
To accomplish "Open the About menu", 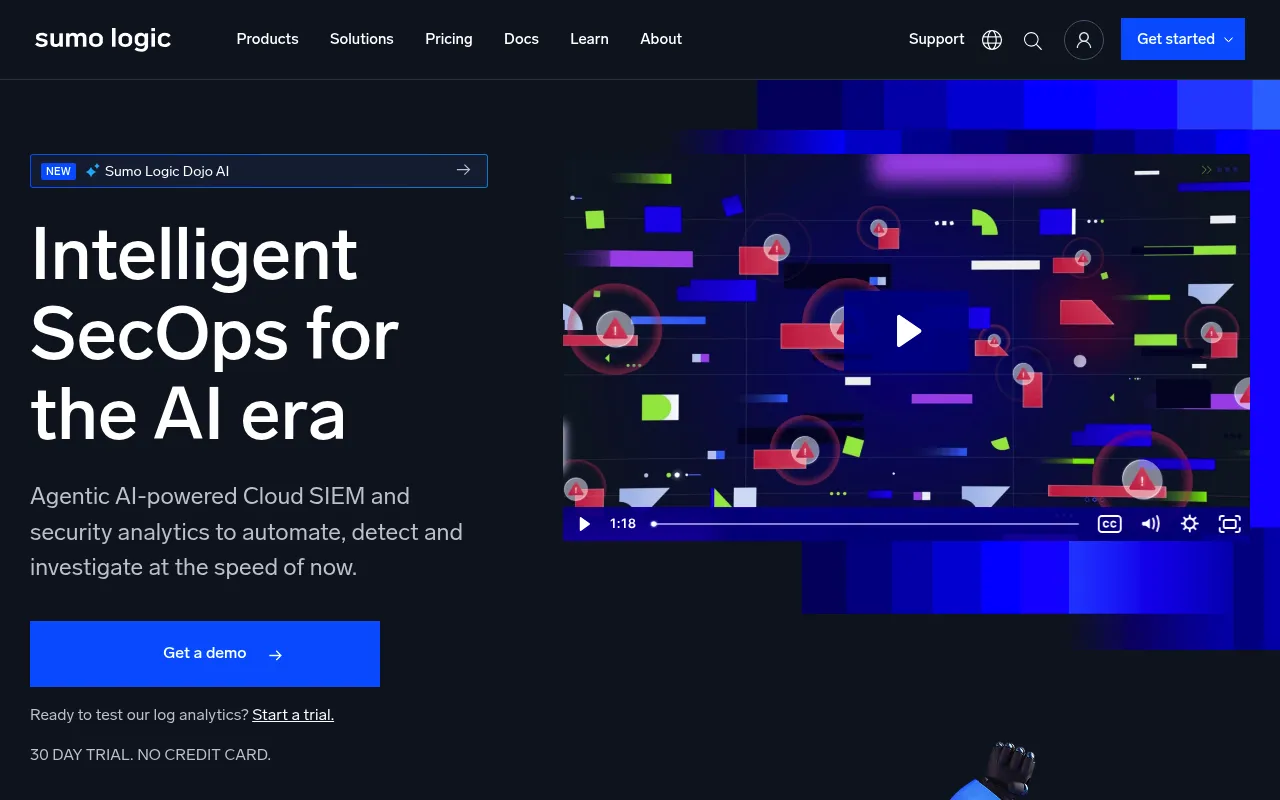I will click(x=661, y=39).
